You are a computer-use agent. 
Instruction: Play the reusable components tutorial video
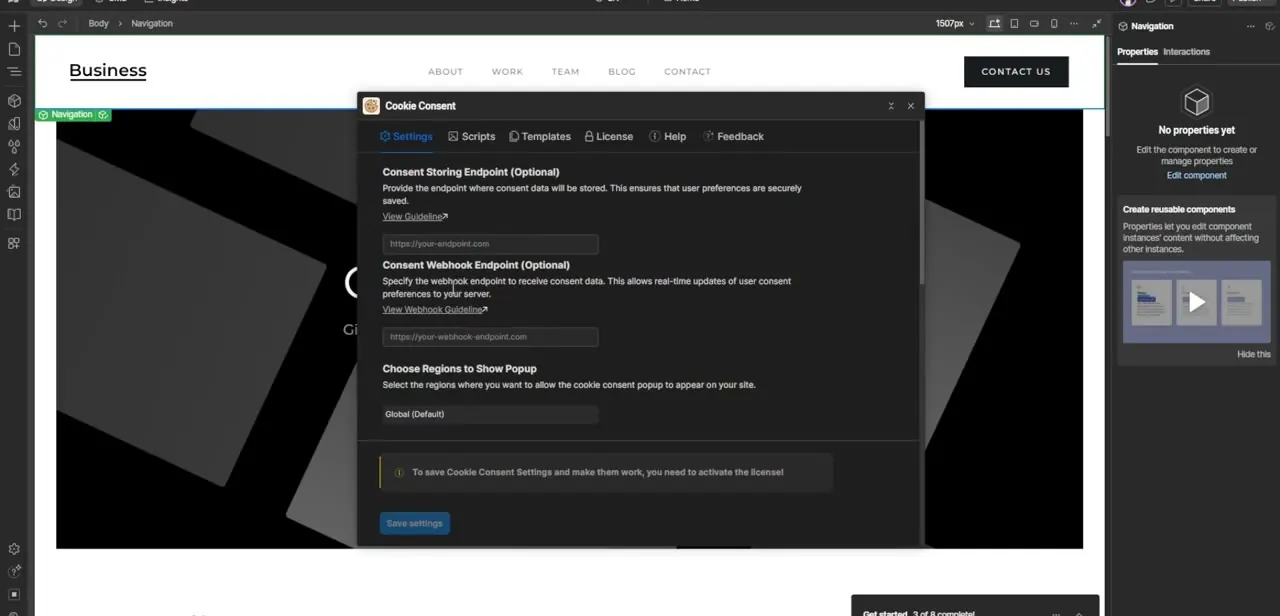pyautogui.click(x=1196, y=302)
